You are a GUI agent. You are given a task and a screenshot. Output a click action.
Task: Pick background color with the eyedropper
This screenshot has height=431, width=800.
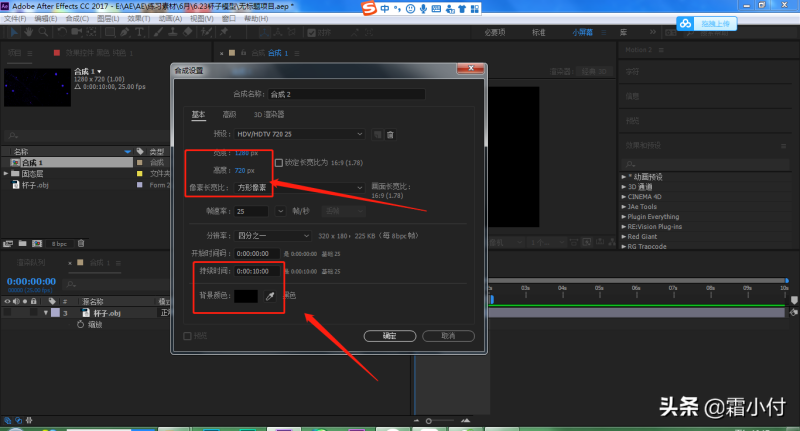[270, 296]
